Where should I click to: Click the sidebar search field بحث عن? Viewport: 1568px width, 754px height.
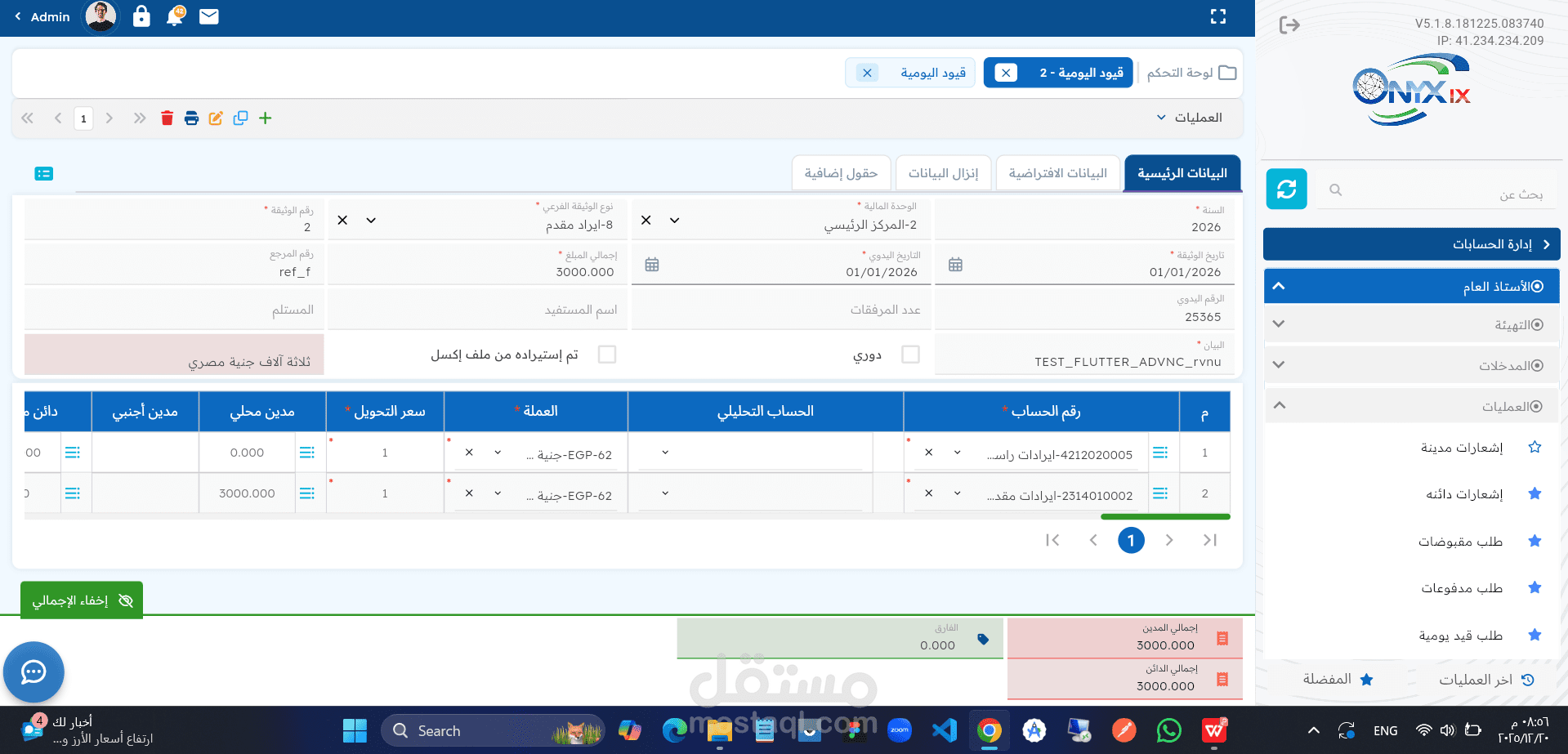1436,194
